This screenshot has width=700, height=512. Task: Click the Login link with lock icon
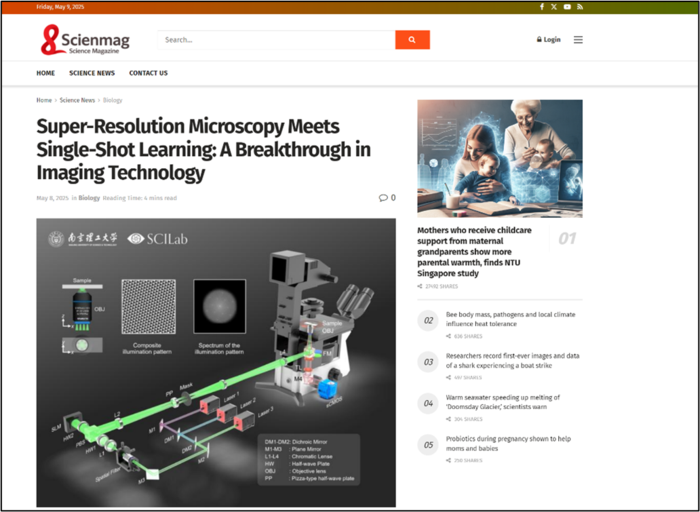548,40
